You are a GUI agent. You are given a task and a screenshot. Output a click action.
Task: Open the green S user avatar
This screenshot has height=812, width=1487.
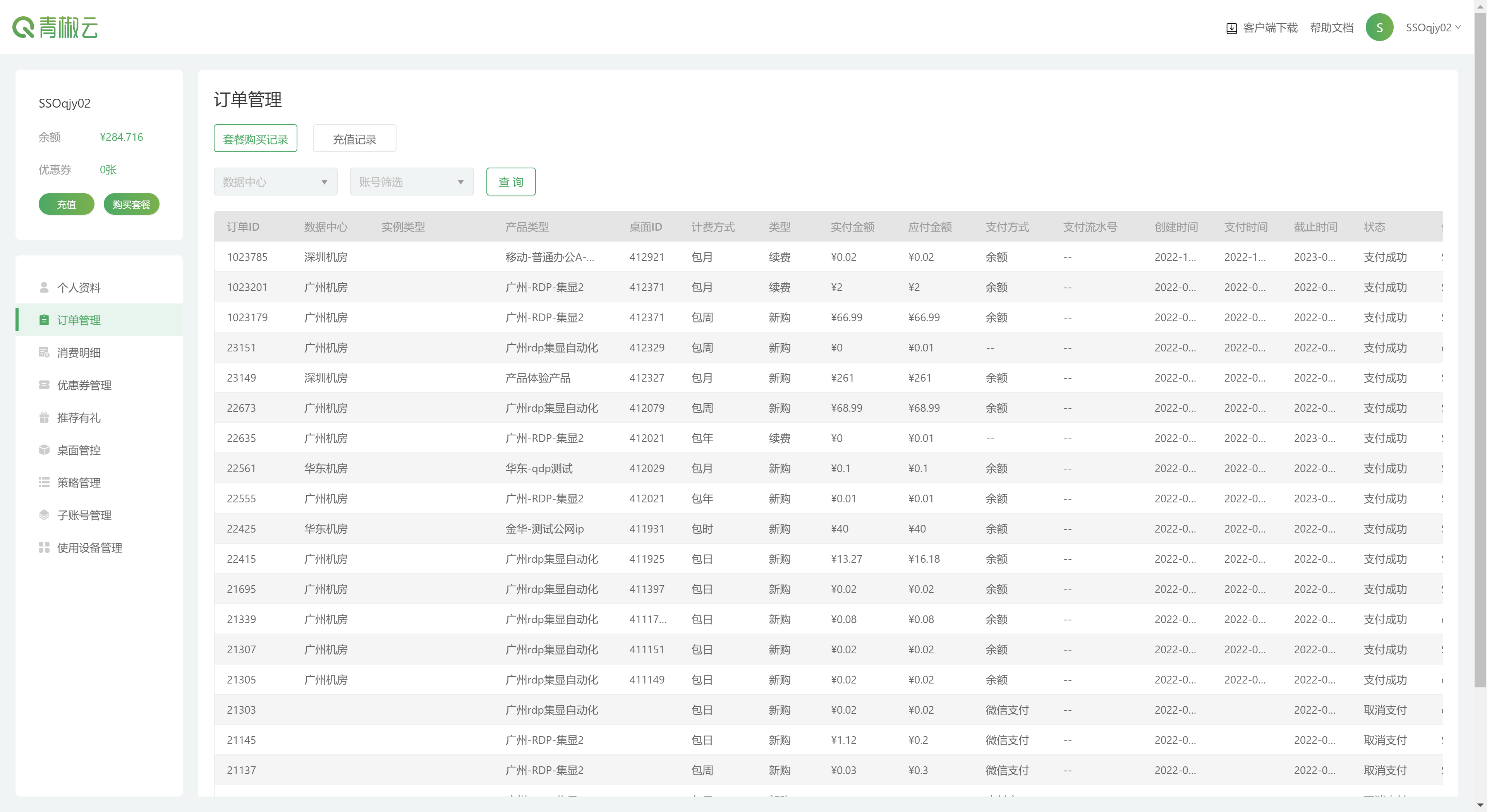click(1379, 27)
